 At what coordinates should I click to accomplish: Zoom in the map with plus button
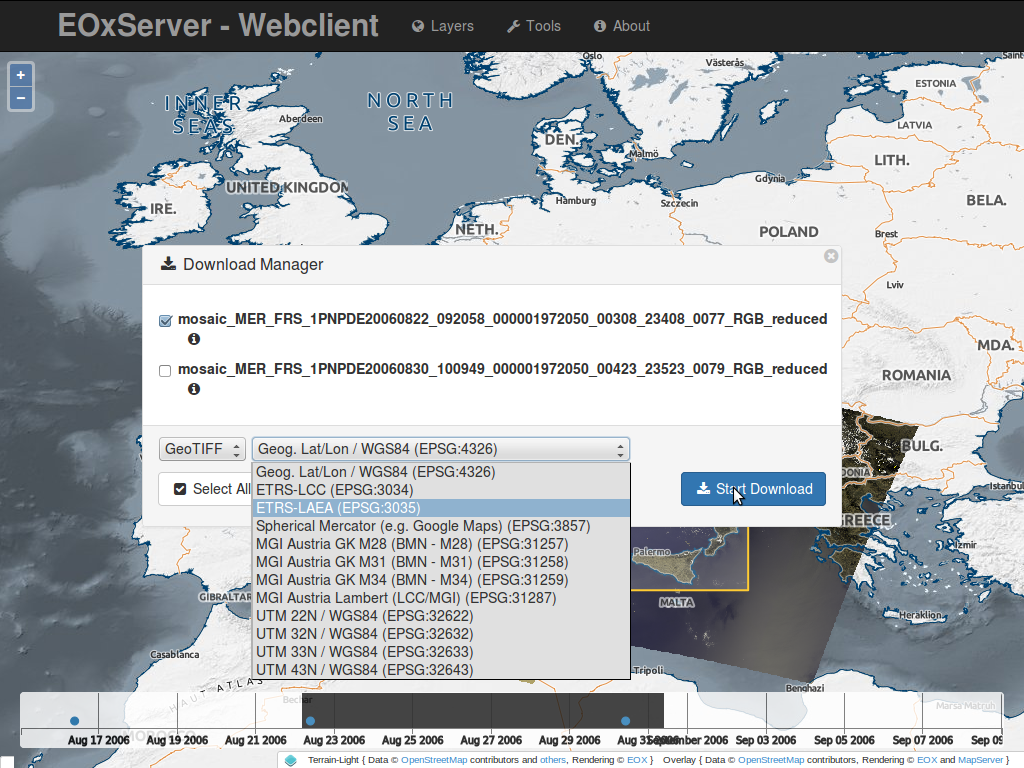[21, 75]
